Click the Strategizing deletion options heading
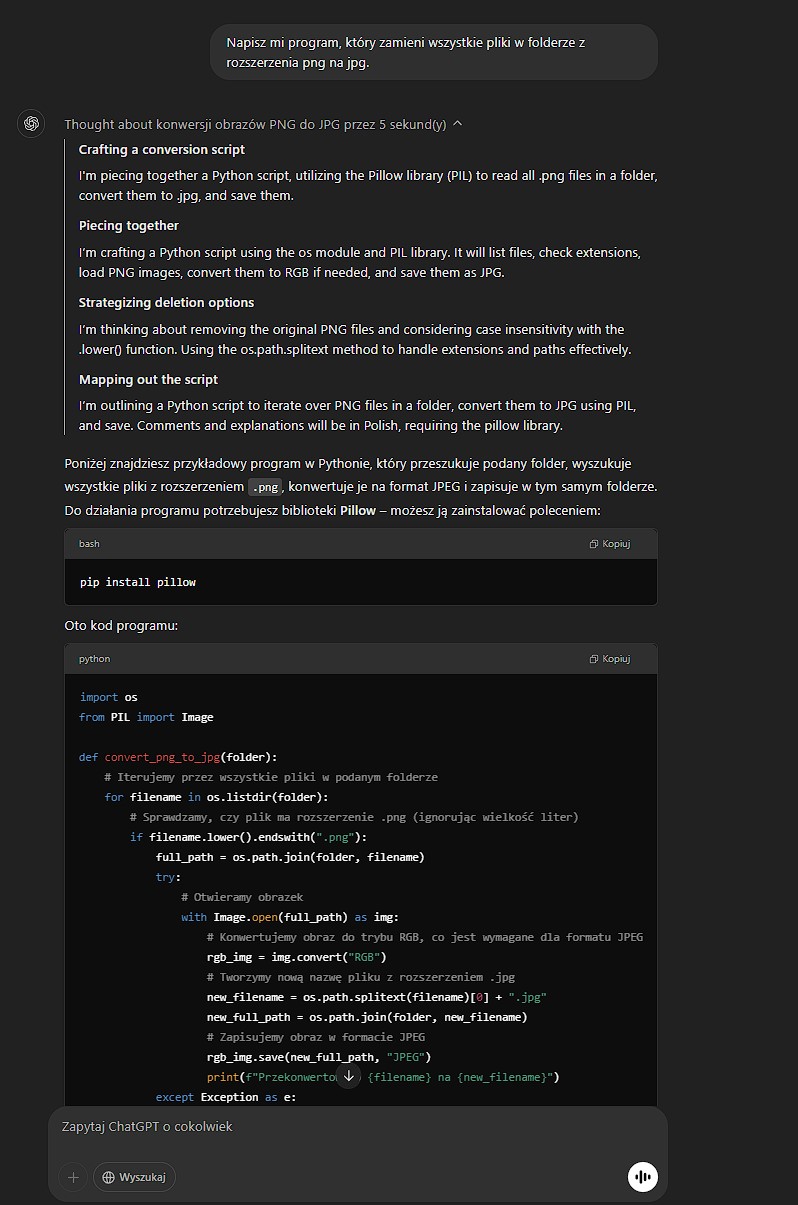798x1205 pixels. click(167, 302)
